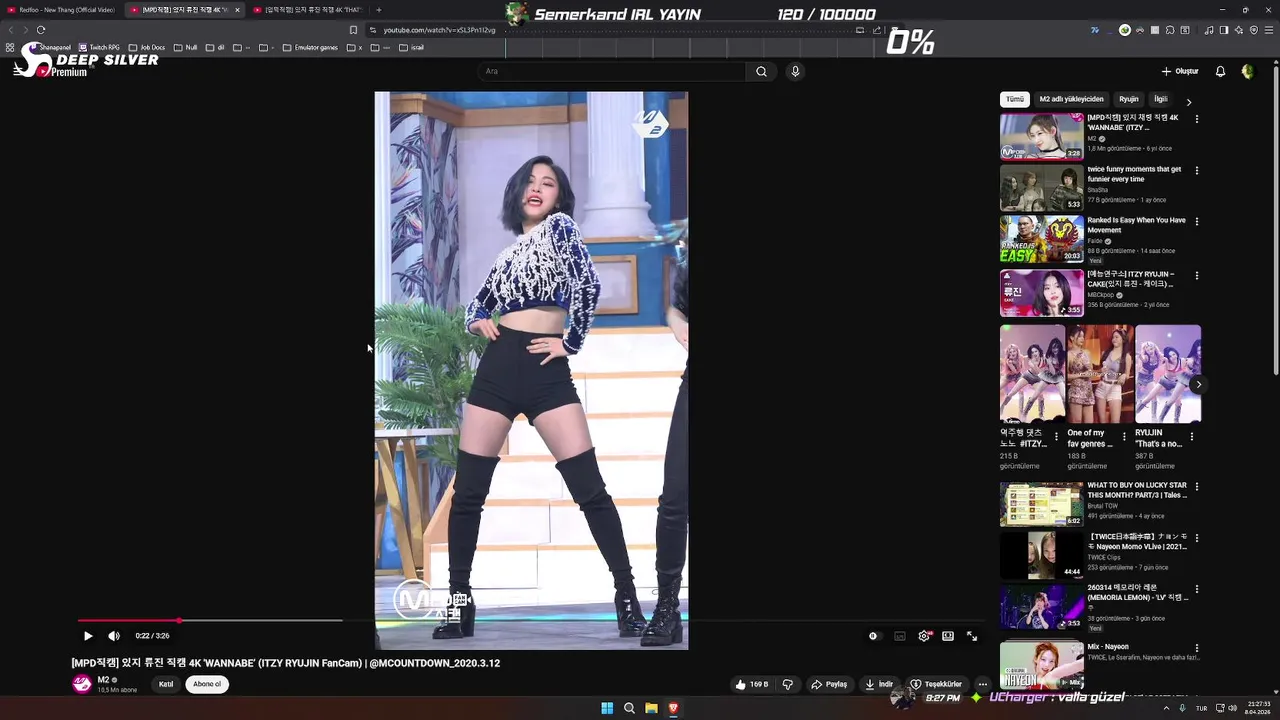Open Brave main hamburger menu

pos(1268,30)
